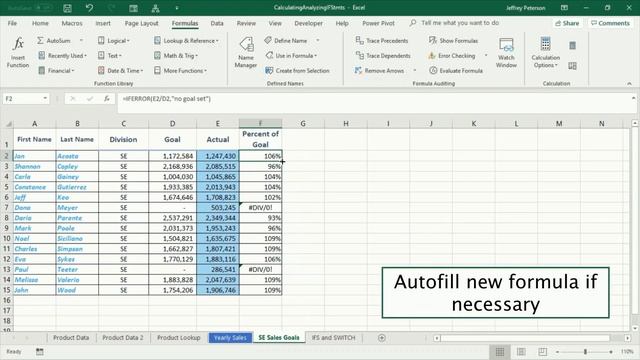Open the File menu tab
Screen dimensions: 640x360
tap(12, 23)
